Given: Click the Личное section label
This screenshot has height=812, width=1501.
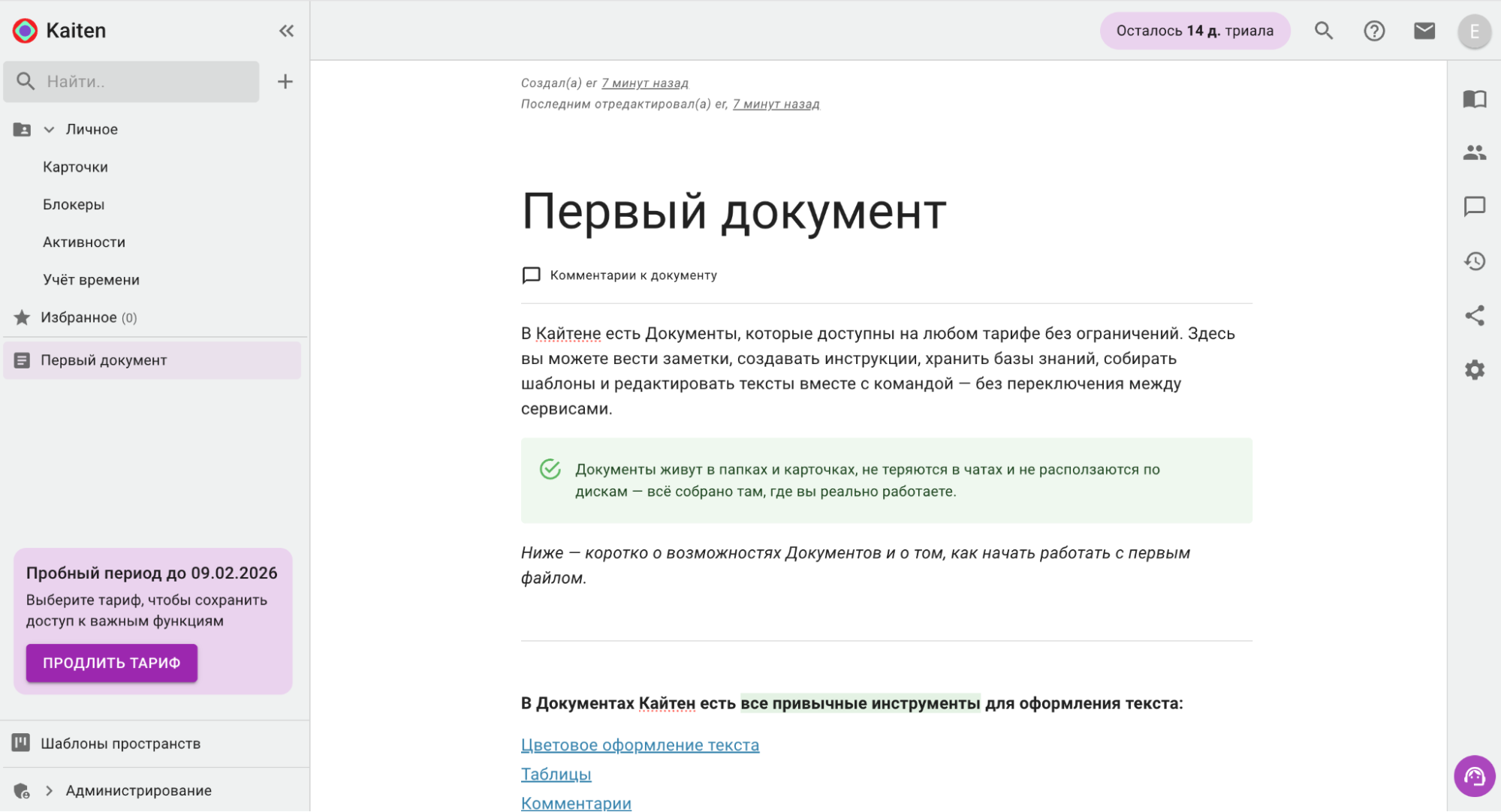Looking at the screenshot, I should (92, 130).
